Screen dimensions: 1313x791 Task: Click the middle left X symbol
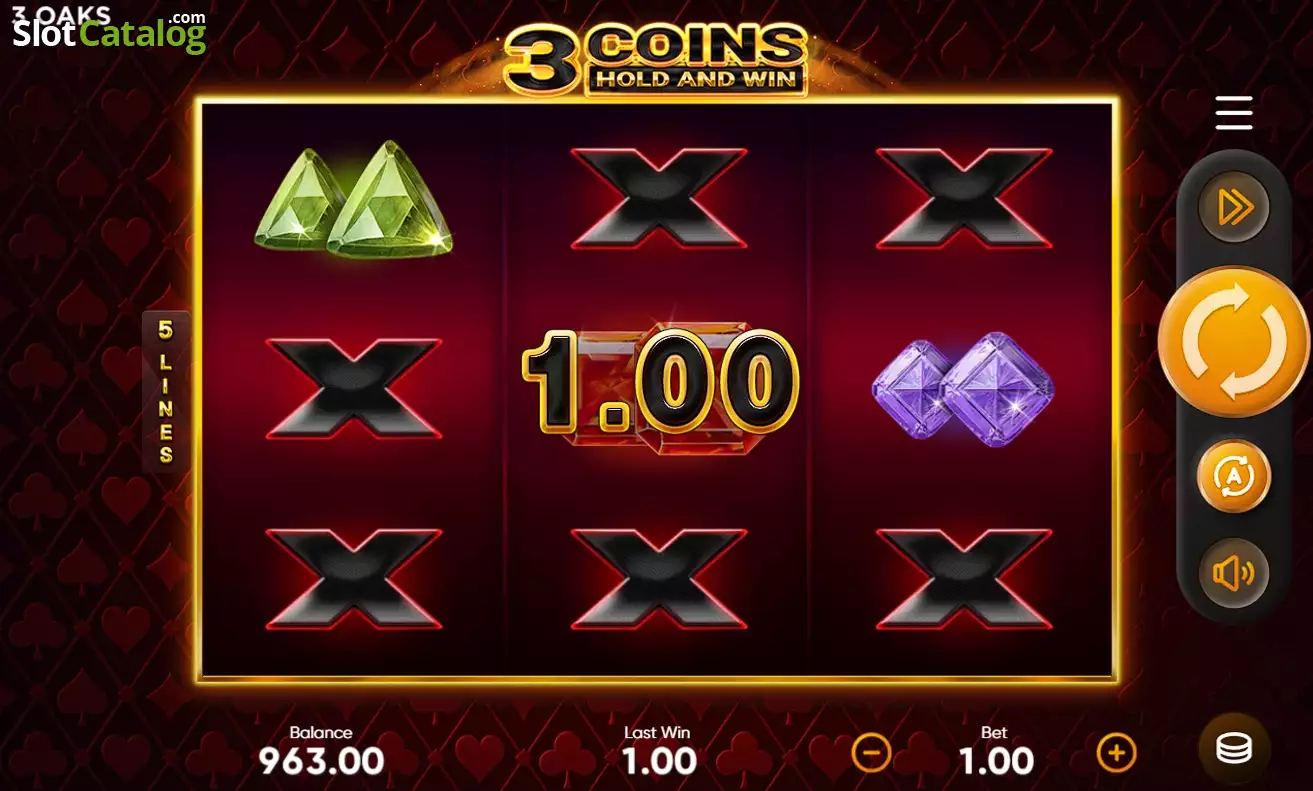click(354, 388)
